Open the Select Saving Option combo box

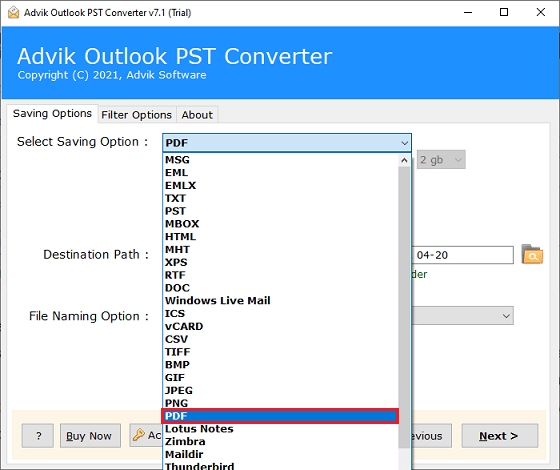pos(287,143)
